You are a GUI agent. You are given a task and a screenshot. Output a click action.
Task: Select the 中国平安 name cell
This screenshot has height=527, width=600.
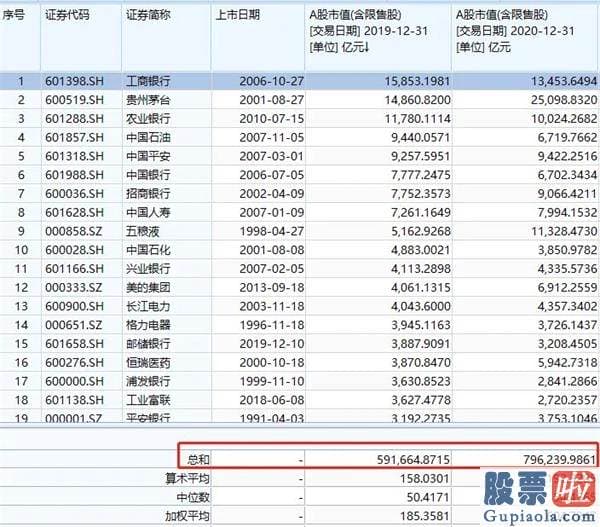click(x=148, y=156)
